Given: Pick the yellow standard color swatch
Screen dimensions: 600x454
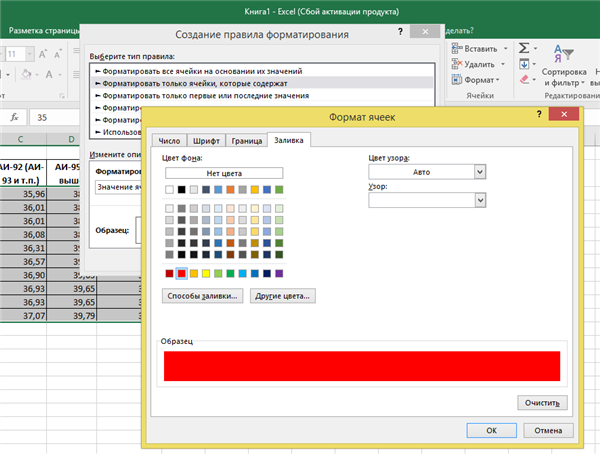Looking at the screenshot, I should pos(206,273).
